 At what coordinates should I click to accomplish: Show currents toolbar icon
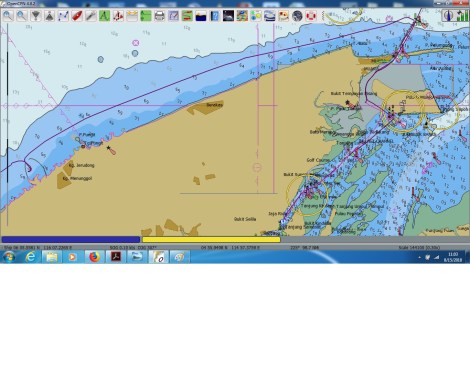[132, 16]
